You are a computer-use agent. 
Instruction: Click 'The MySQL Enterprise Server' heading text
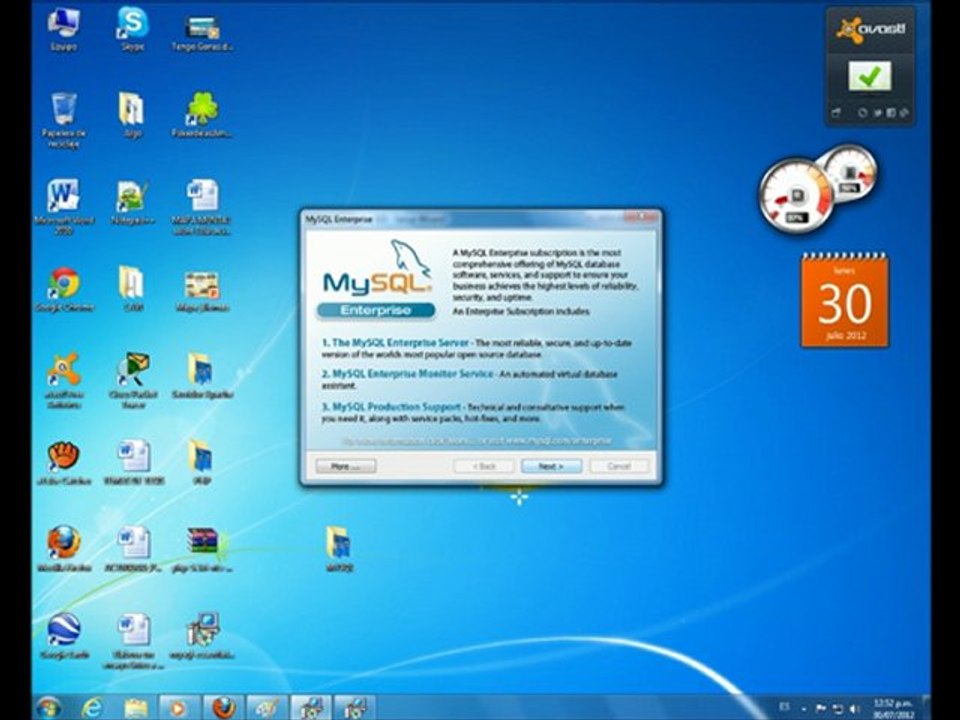pyautogui.click(x=400, y=343)
